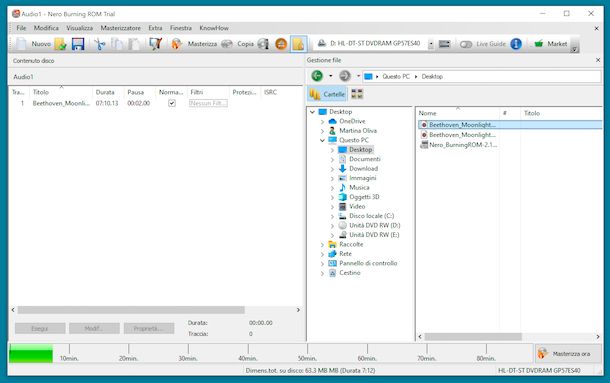Click the flame icon on Masterizza ora
610x383 pixels.
point(543,353)
